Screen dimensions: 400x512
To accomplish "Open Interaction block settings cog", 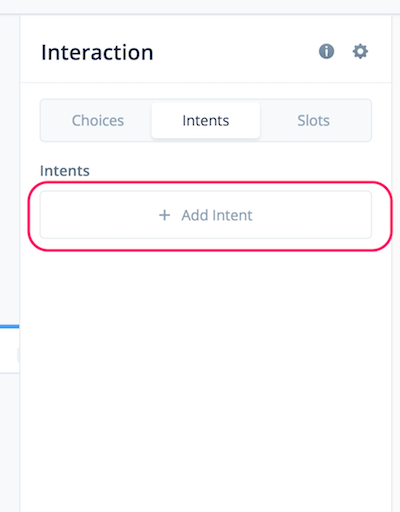I will click(x=360, y=52).
